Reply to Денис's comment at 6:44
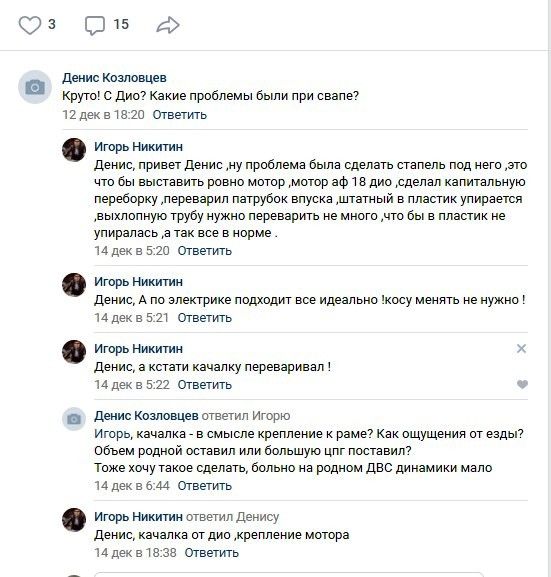Viewport: 551px width, 577px height. tap(205, 486)
